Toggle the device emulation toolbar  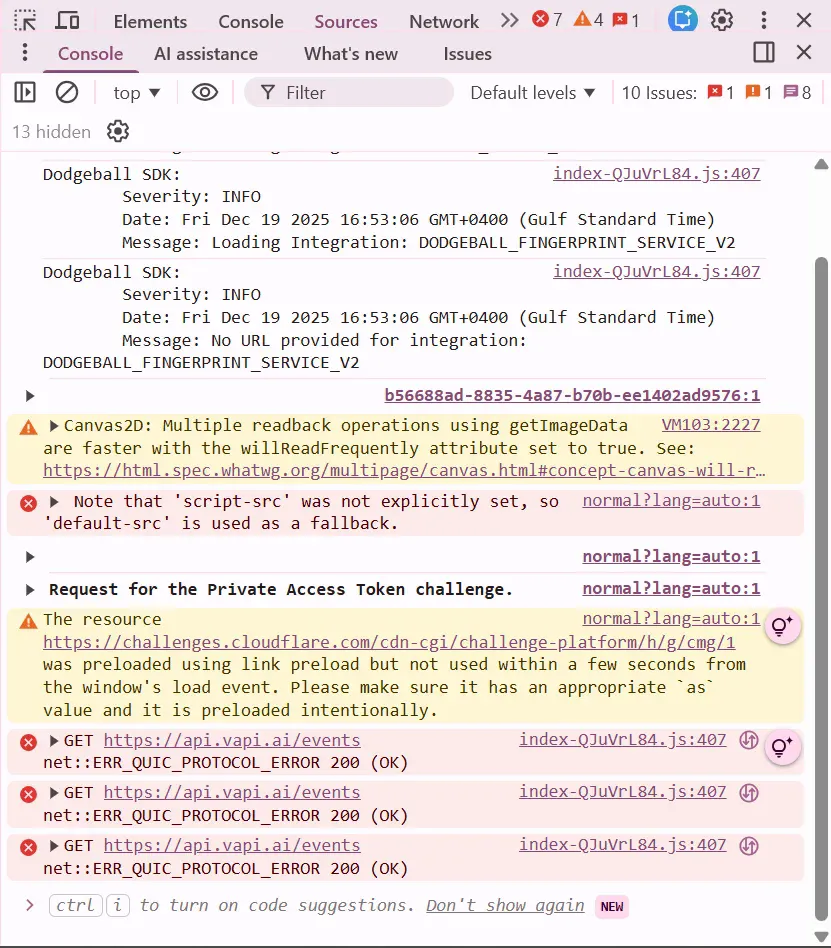click(x=66, y=20)
